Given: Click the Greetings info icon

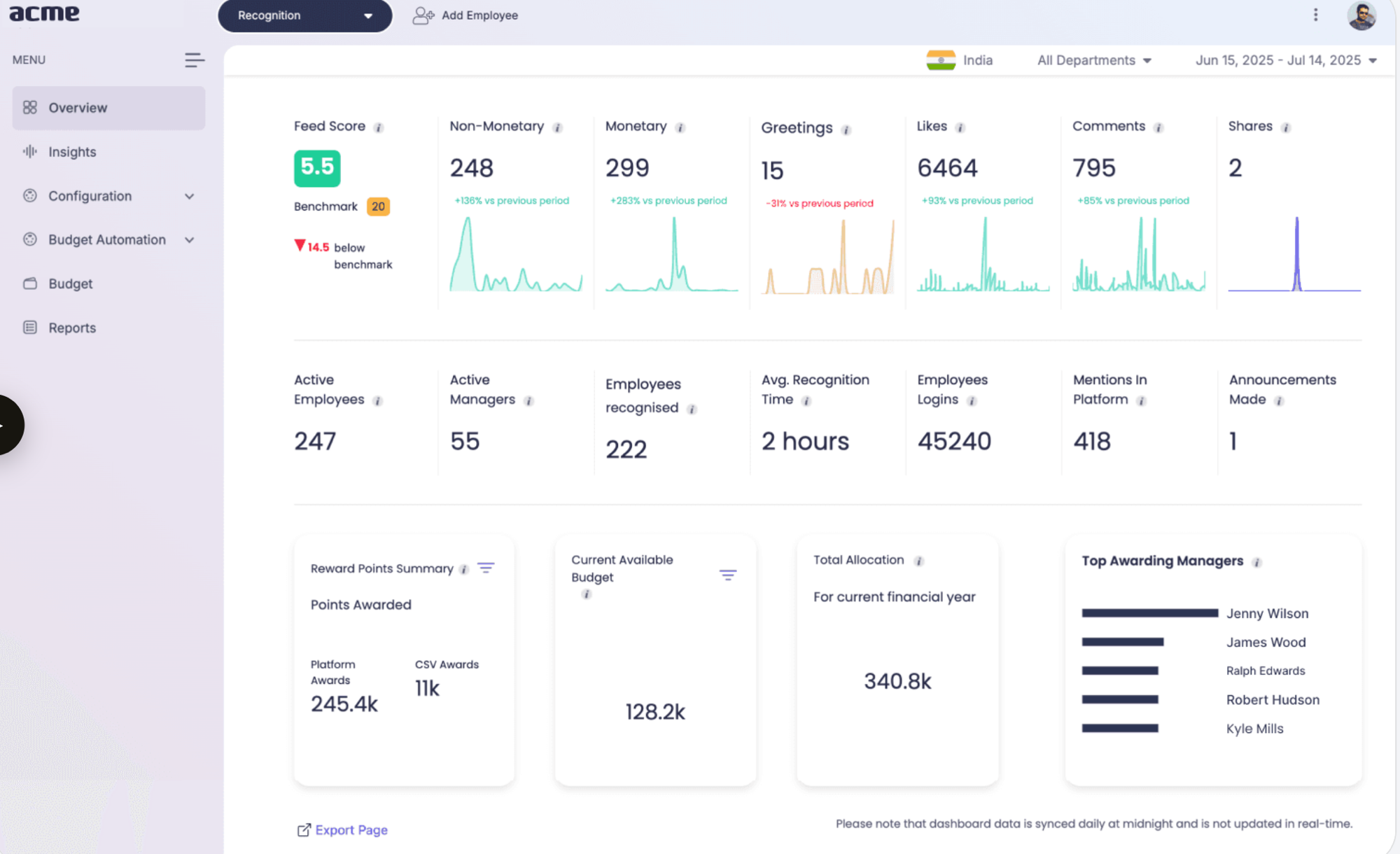Looking at the screenshot, I should [x=846, y=129].
